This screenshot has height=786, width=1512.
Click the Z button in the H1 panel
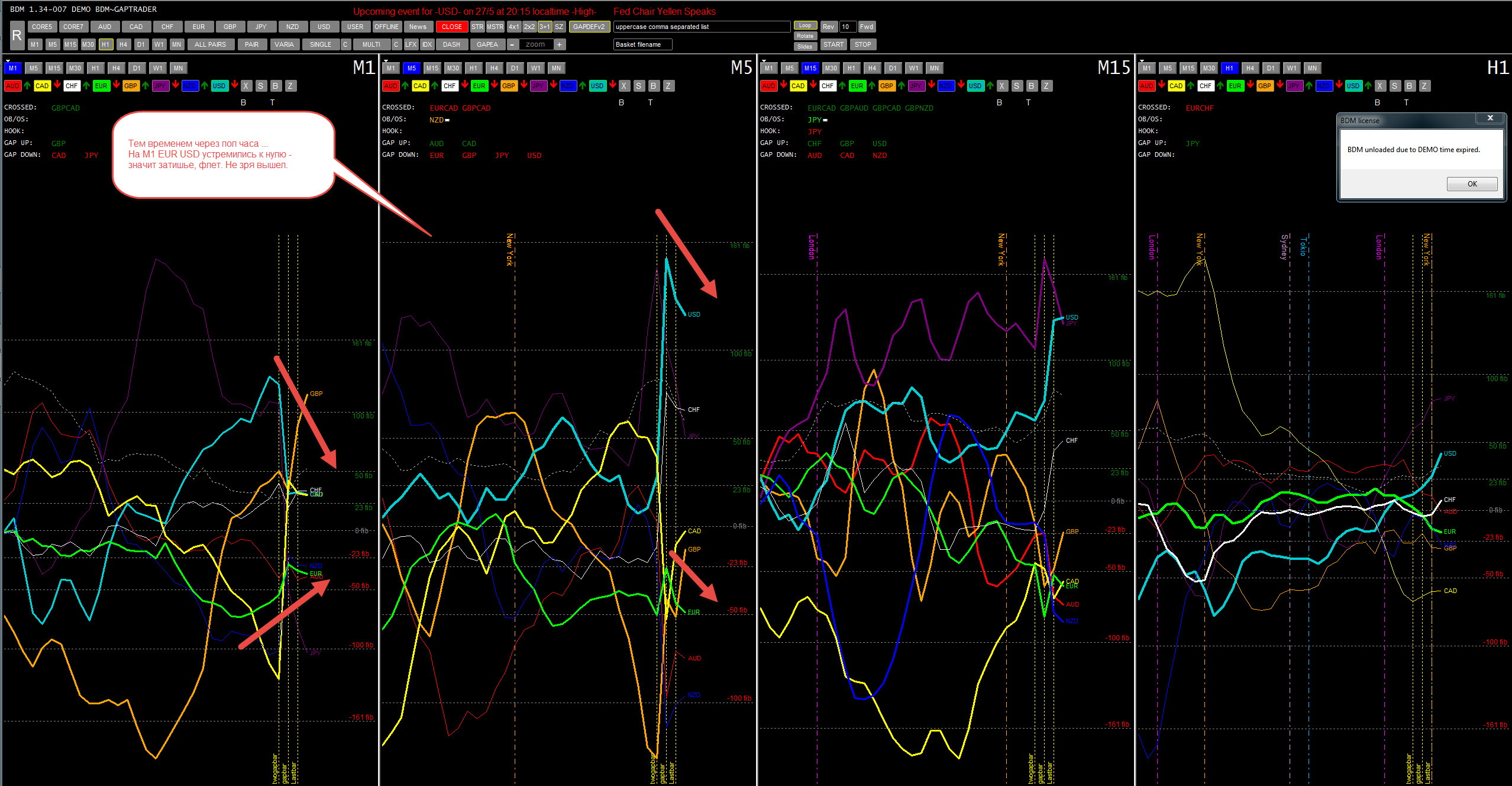pos(1424,86)
